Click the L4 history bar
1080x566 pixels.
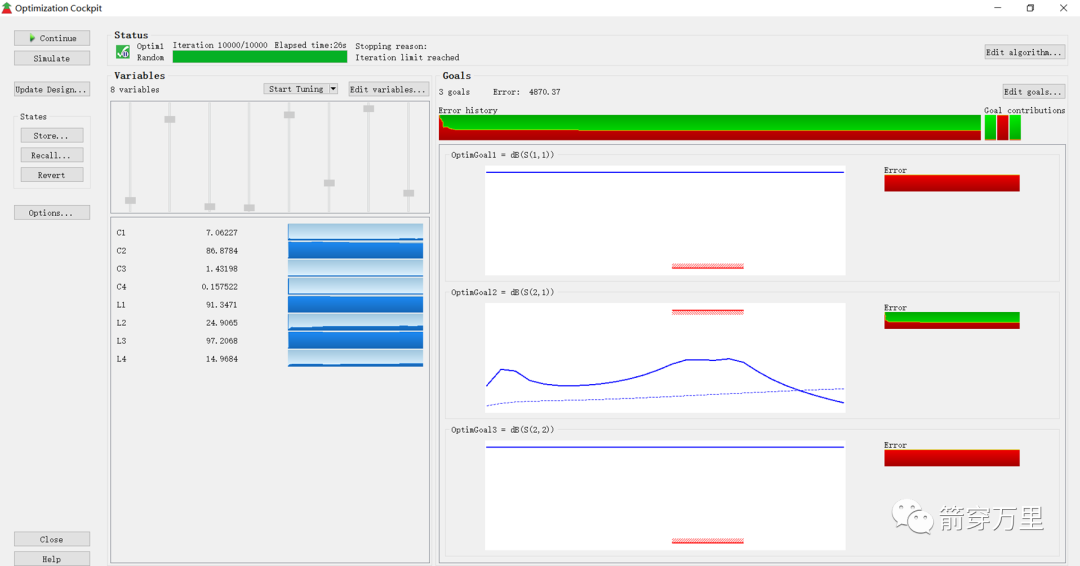355,358
